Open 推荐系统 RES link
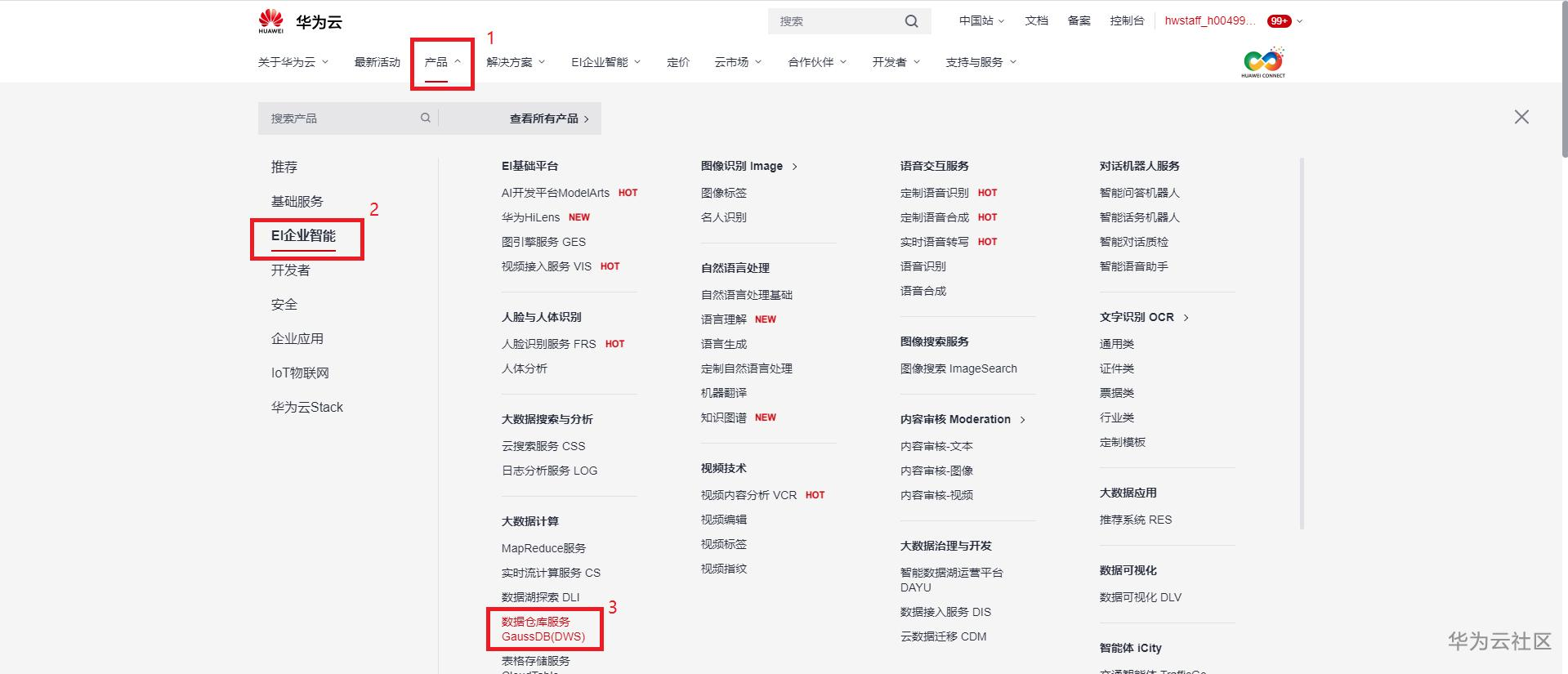1568x674 pixels. 1136,520
